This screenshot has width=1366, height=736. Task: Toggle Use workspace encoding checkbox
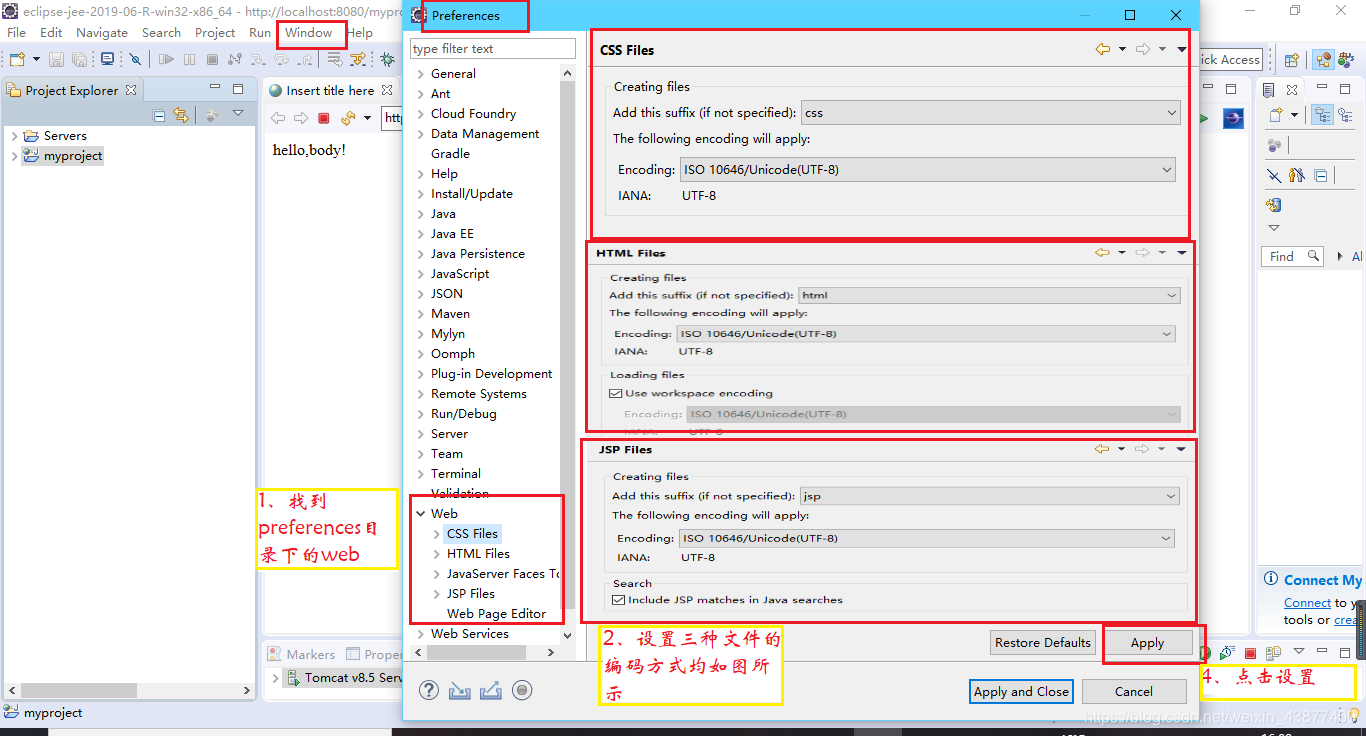coord(616,393)
